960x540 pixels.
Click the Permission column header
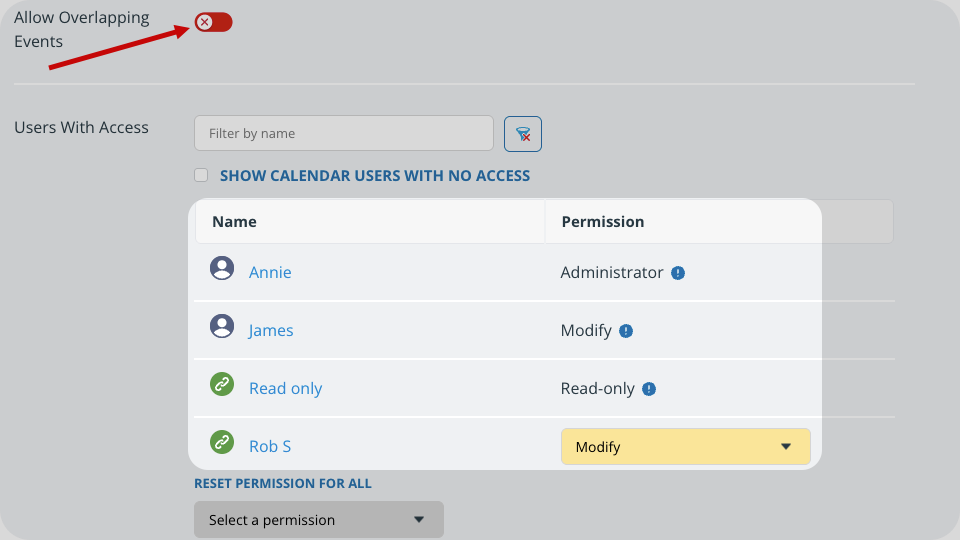pos(603,222)
